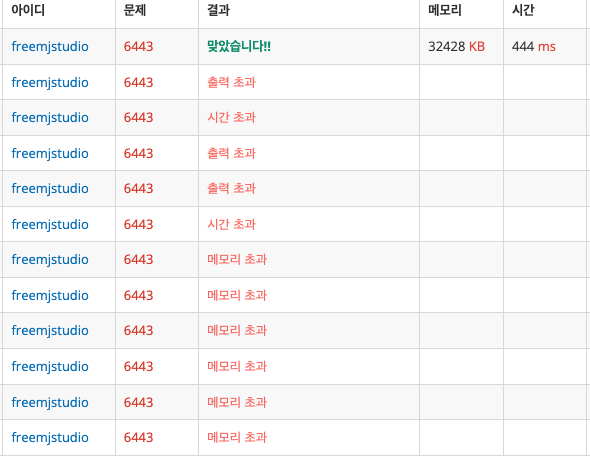Image resolution: width=590 pixels, height=460 pixels.
Task: Click the second 출력 초과 result
Action: click(x=231, y=153)
